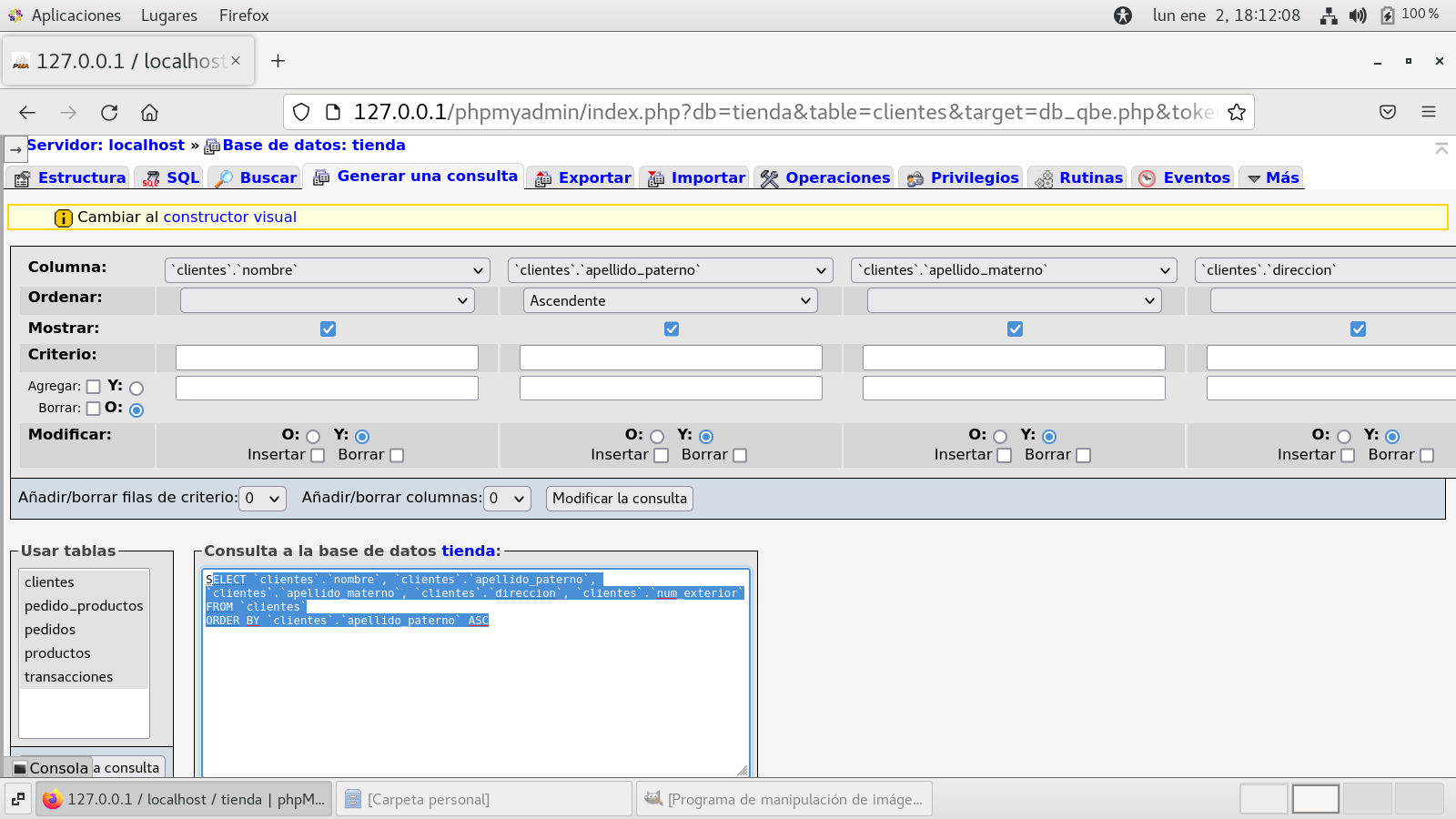
Task: Go to Firefox home page icon
Action: pos(149,113)
